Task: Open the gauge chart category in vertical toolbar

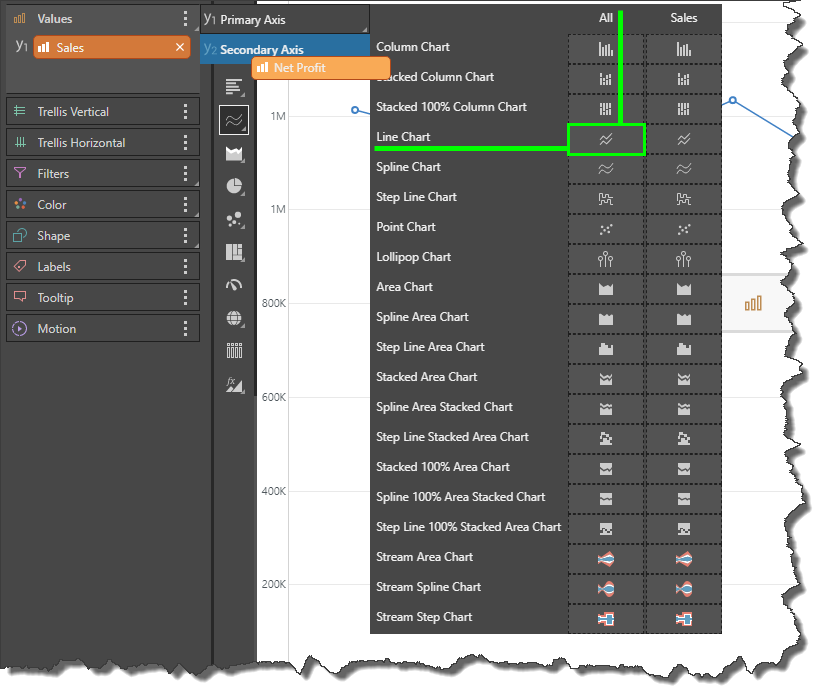Action: (234, 285)
